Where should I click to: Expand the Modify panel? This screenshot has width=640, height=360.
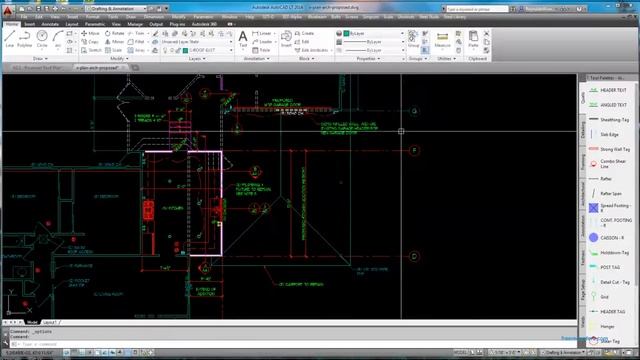(x=120, y=59)
